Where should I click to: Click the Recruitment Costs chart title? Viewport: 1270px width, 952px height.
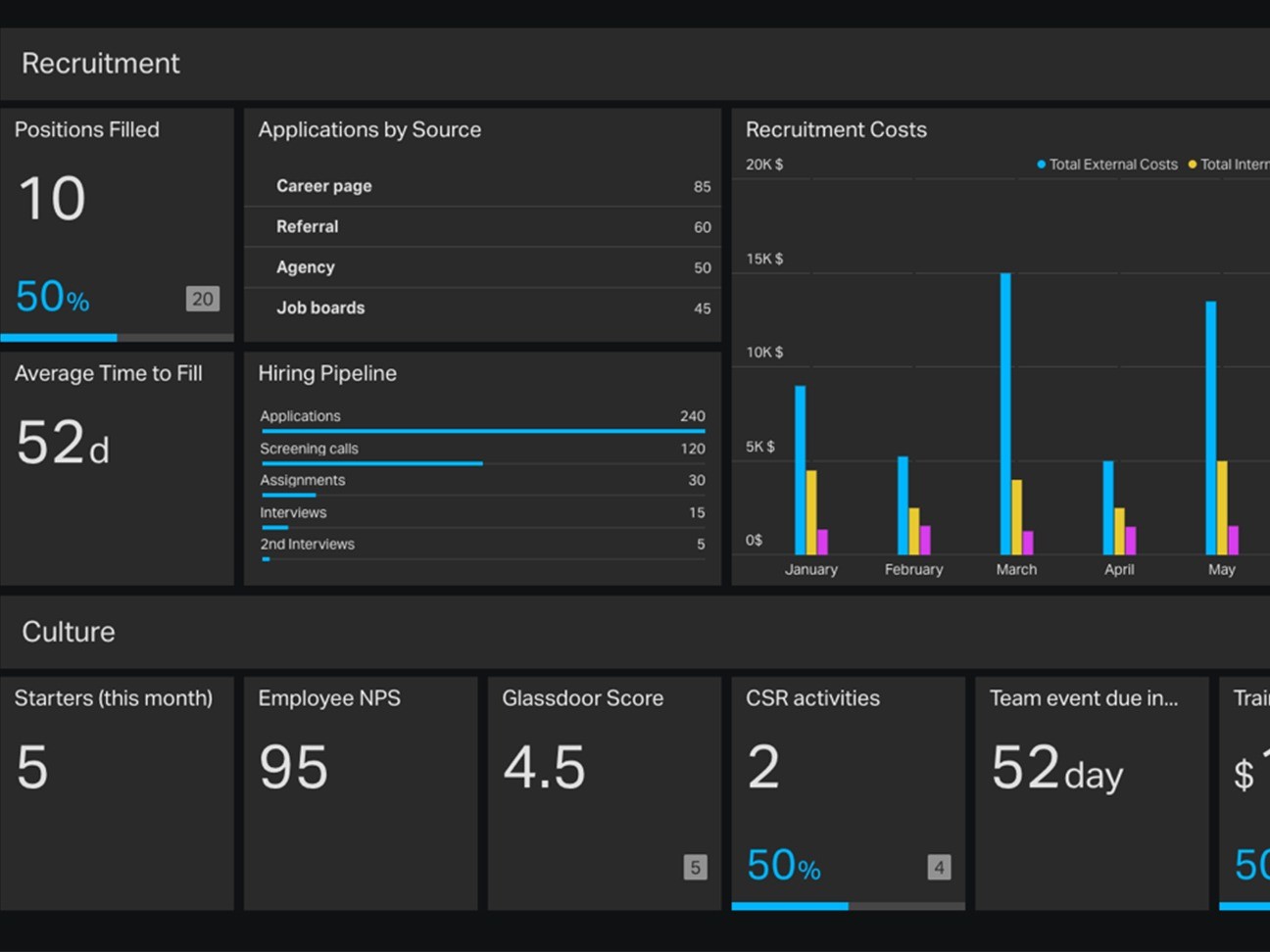coord(836,129)
